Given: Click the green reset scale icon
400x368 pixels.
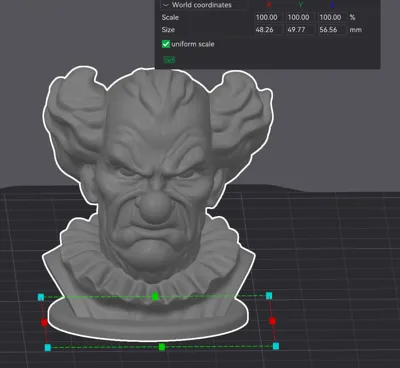Looking at the screenshot, I should pos(169,60).
